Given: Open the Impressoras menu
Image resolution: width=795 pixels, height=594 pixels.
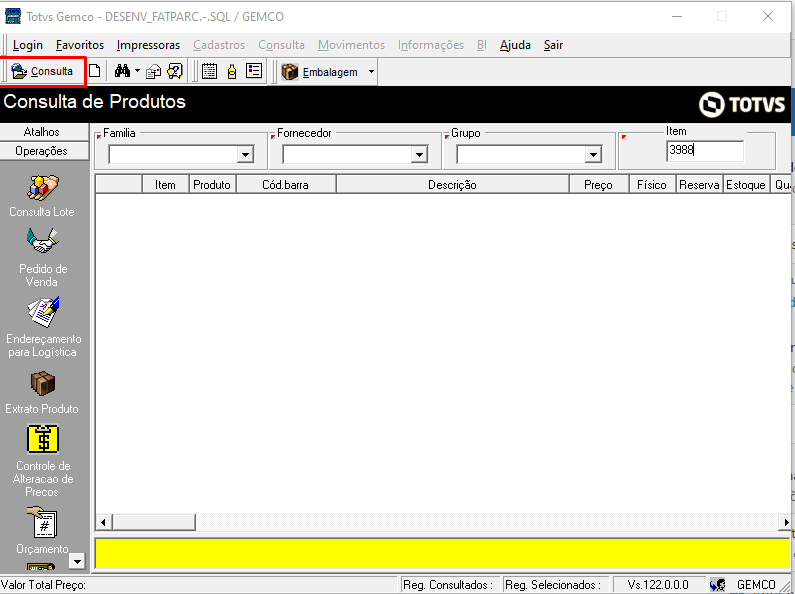Looking at the screenshot, I should click(x=148, y=45).
